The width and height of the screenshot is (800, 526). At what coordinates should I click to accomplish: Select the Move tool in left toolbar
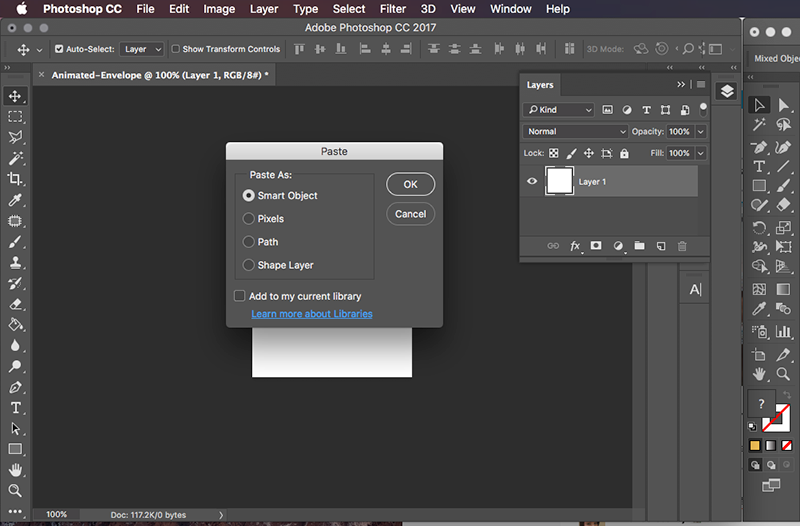15,96
